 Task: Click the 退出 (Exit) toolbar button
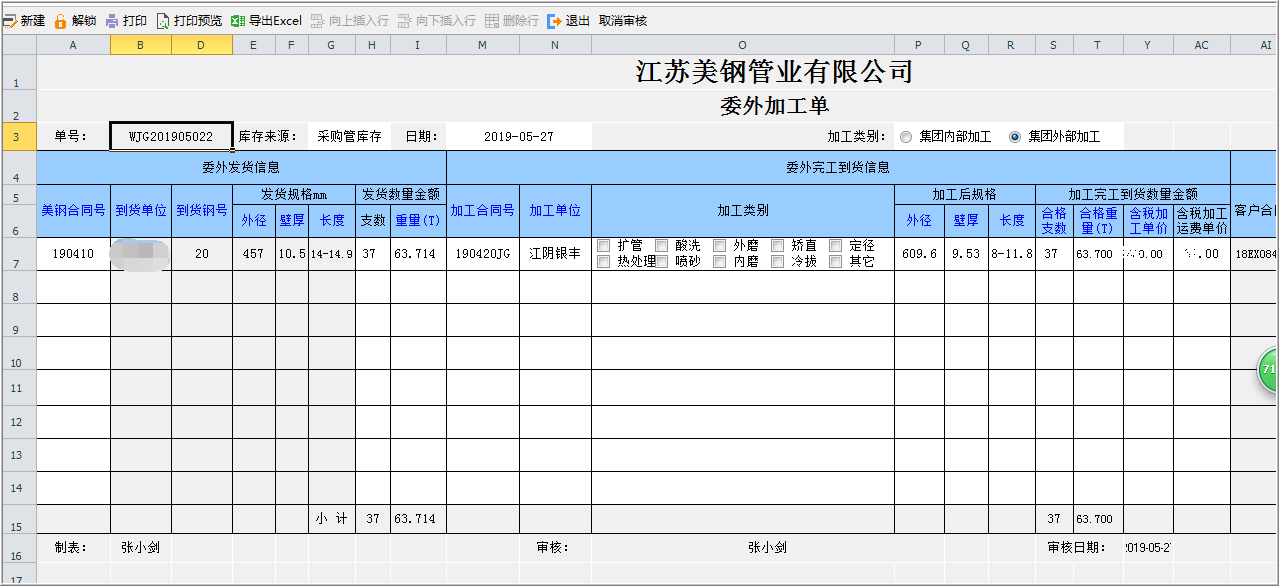pos(568,20)
